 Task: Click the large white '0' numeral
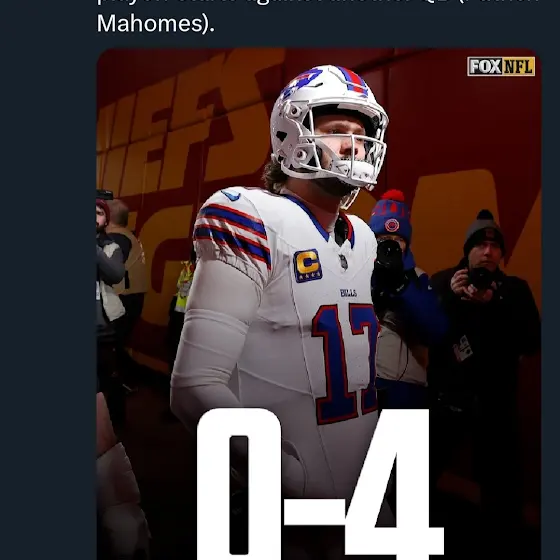click(x=239, y=484)
